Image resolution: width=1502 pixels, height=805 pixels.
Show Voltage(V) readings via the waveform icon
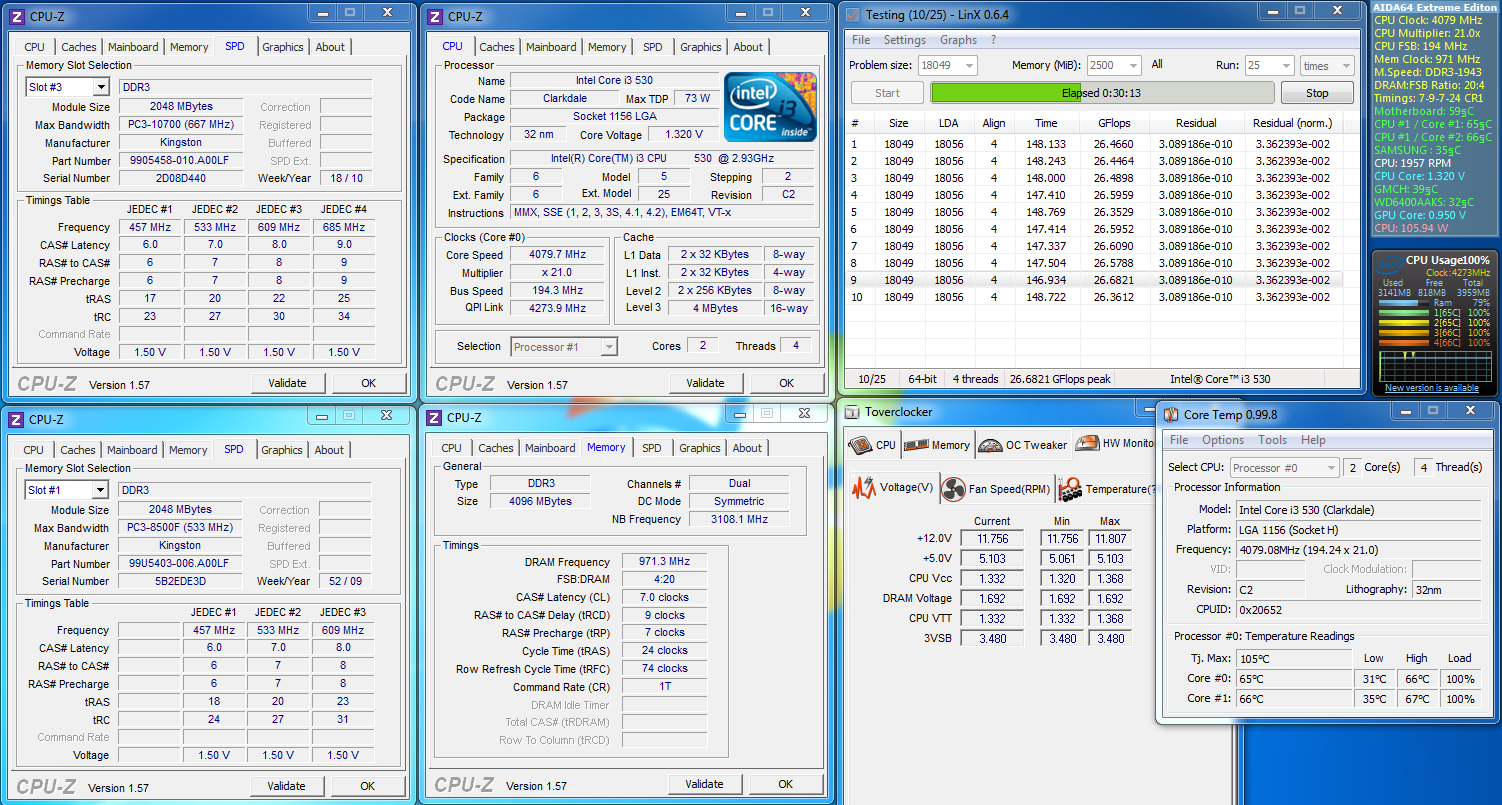[x=864, y=488]
